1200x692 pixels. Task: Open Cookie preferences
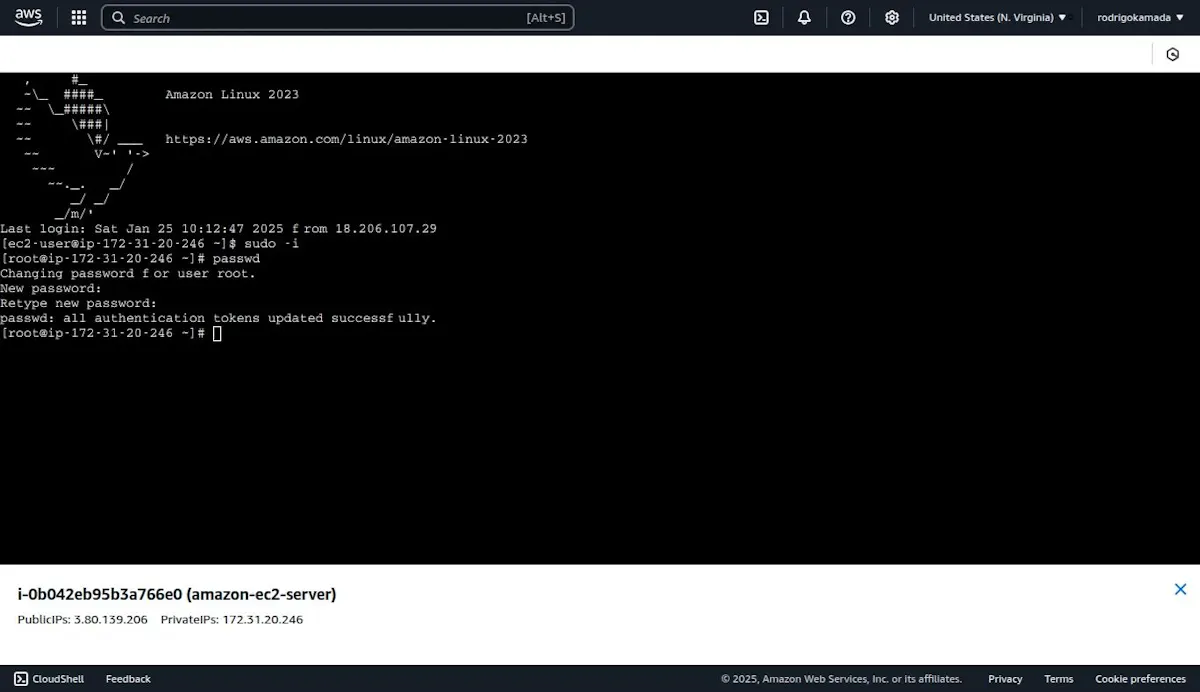point(1140,679)
